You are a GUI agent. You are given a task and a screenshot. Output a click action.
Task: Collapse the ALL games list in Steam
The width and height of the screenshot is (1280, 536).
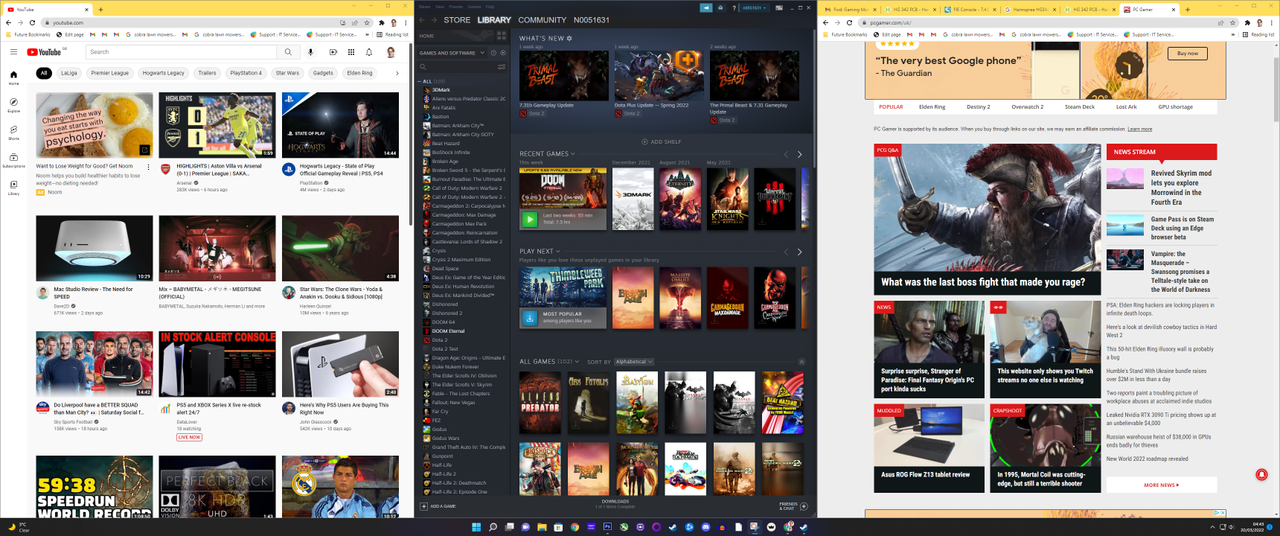(x=421, y=82)
